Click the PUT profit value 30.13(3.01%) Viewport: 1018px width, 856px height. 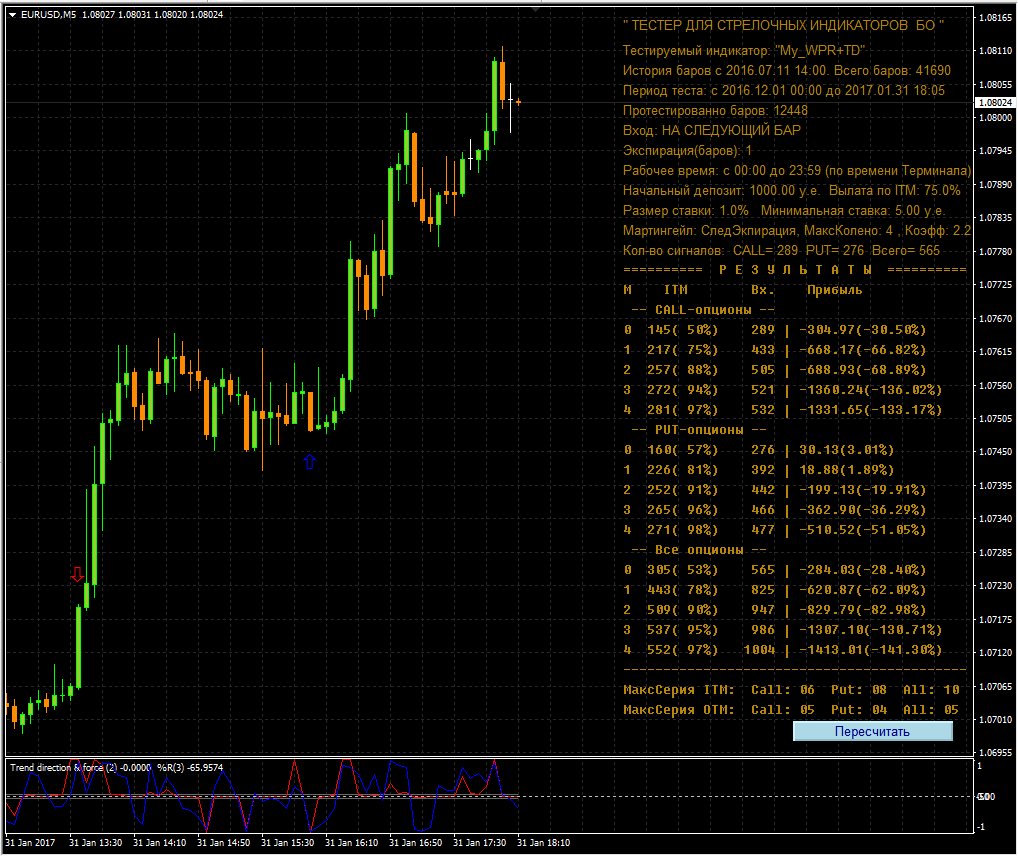tap(846, 450)
